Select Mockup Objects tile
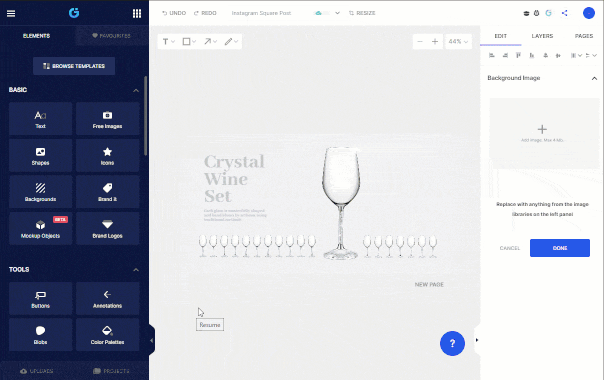This screenshot has height=380, width=604. 40,229
